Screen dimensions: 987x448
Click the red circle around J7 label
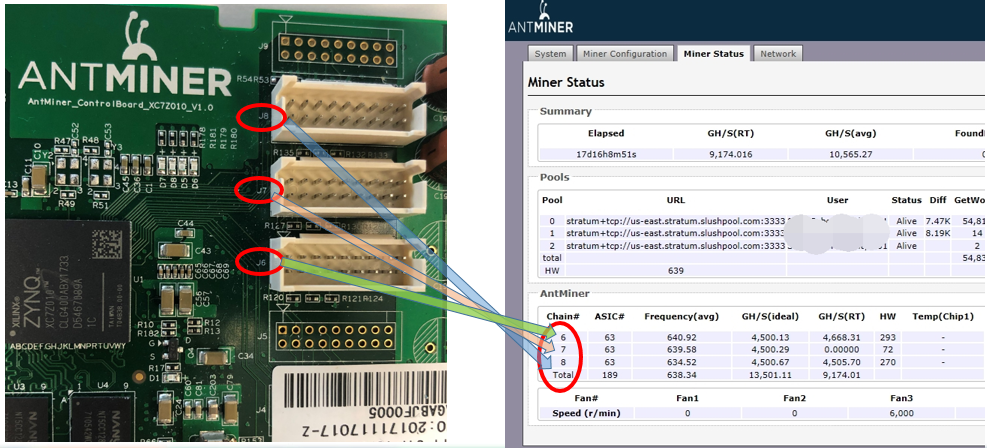[x=259, y=189]
